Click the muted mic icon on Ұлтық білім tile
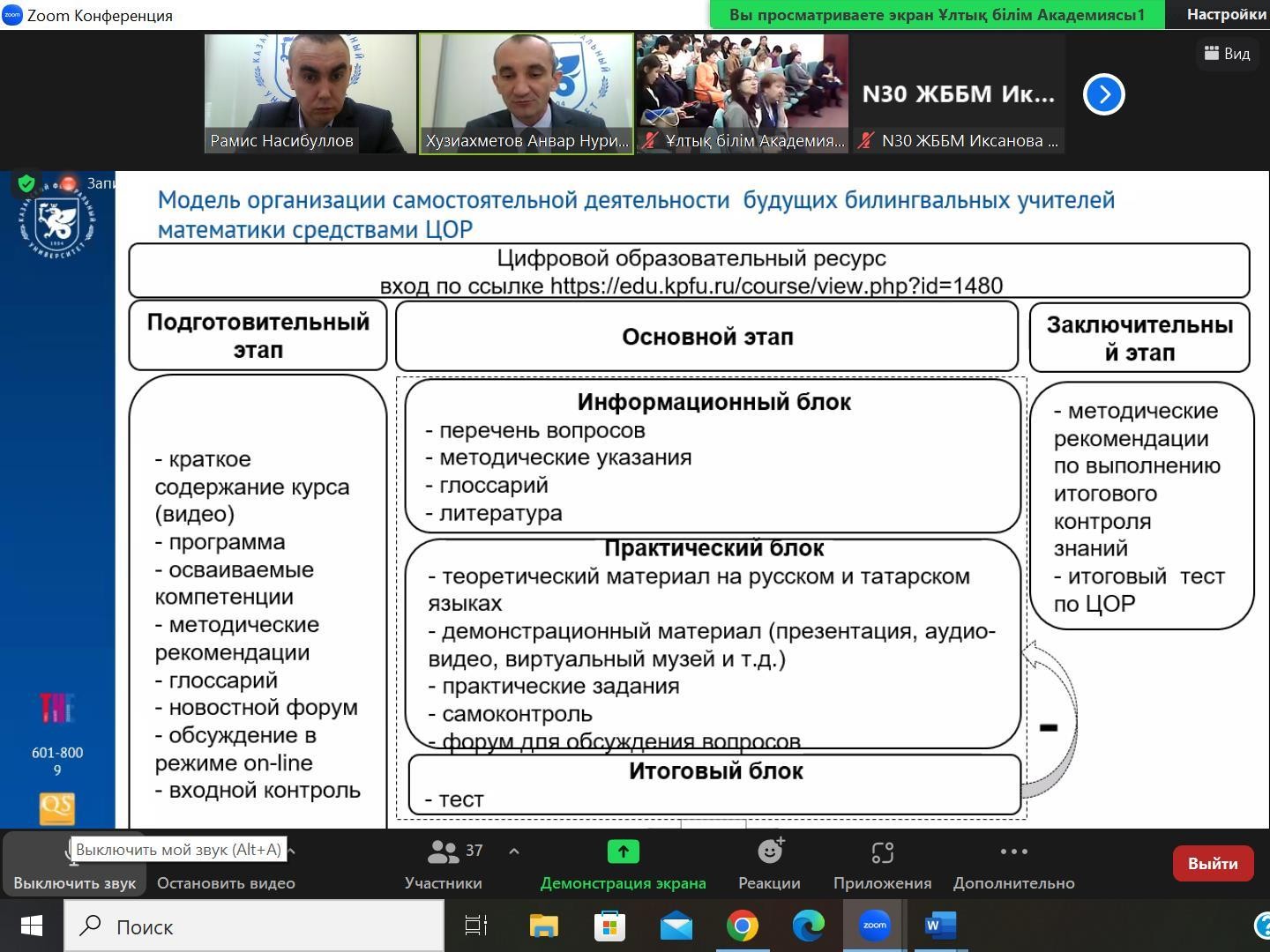This screenshot has height=952, width=1270. point(650,140)
